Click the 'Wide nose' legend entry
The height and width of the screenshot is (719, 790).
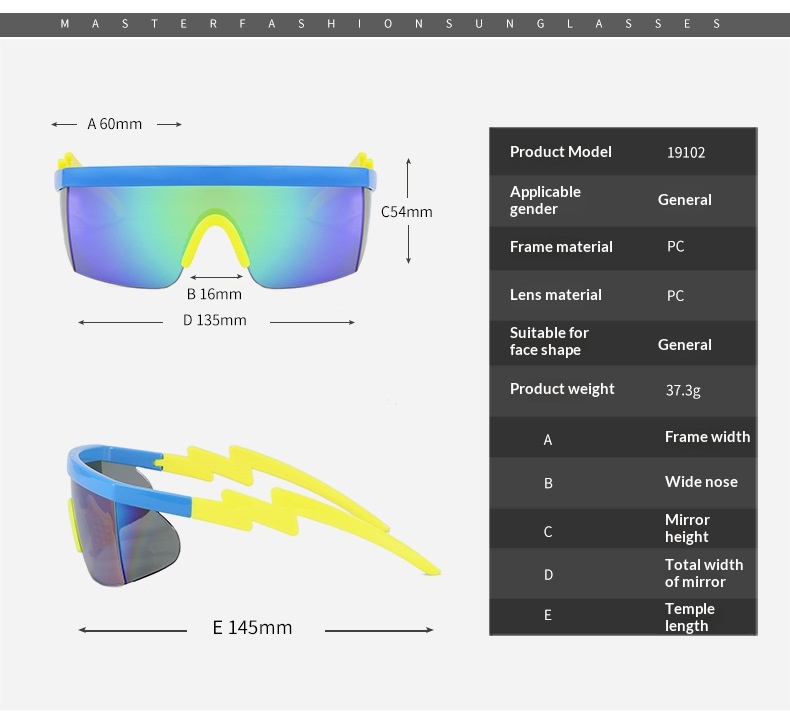click(701, 482)
